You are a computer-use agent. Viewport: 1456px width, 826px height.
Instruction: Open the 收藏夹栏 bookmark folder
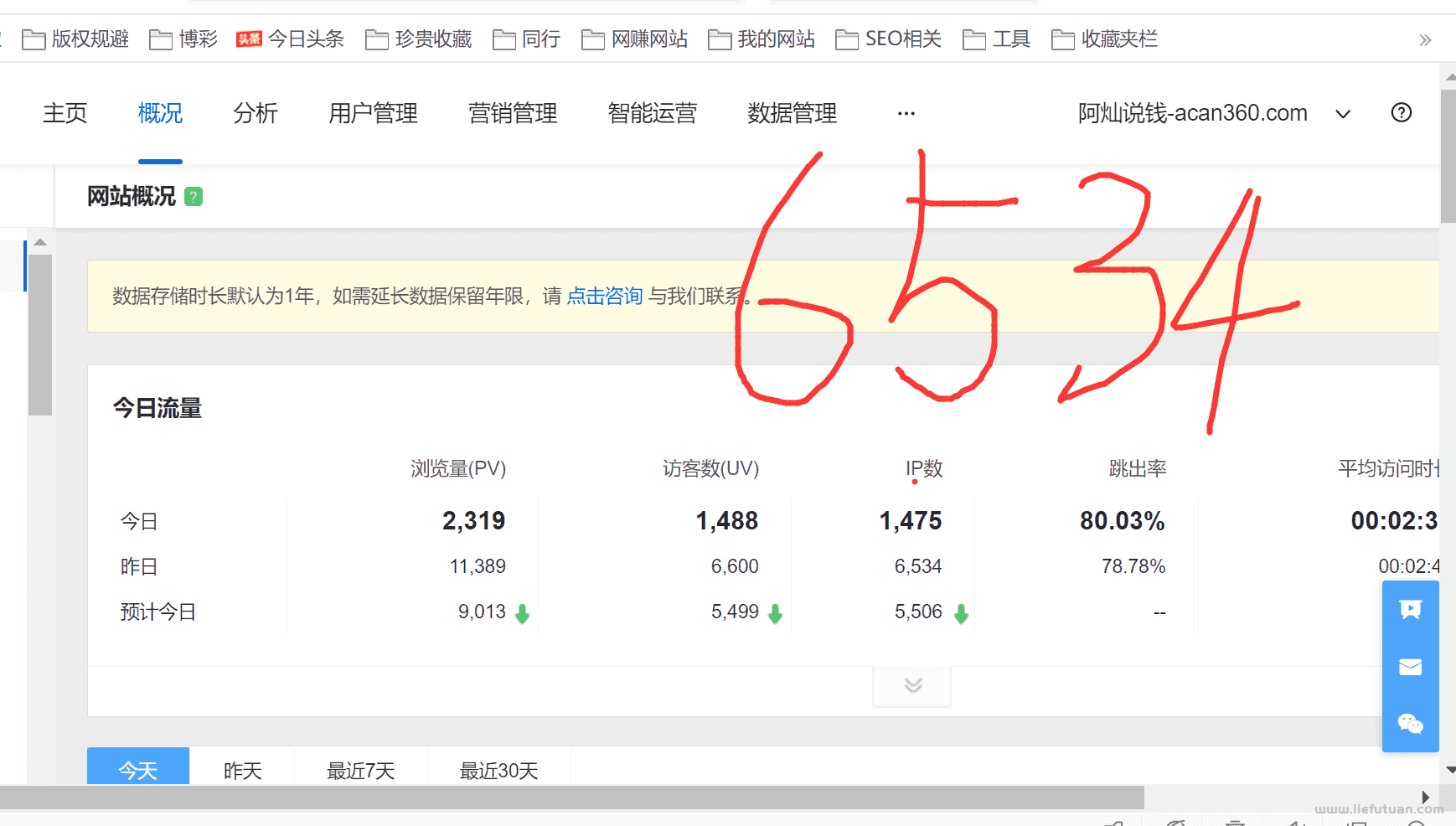pyautogui.click(x=1104, y=39)
